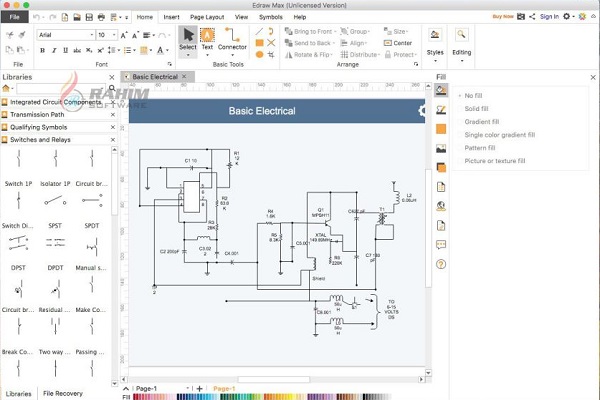Open the help question mark icon in sidebar
This screenshot has width=600, height=400.
tap(441, 264)
